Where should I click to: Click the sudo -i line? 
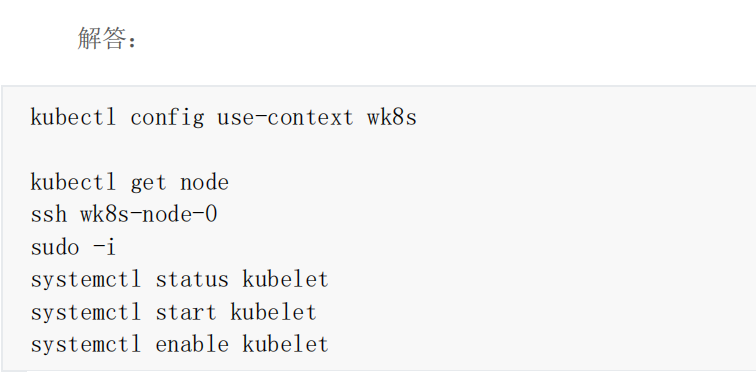point(73,247)
